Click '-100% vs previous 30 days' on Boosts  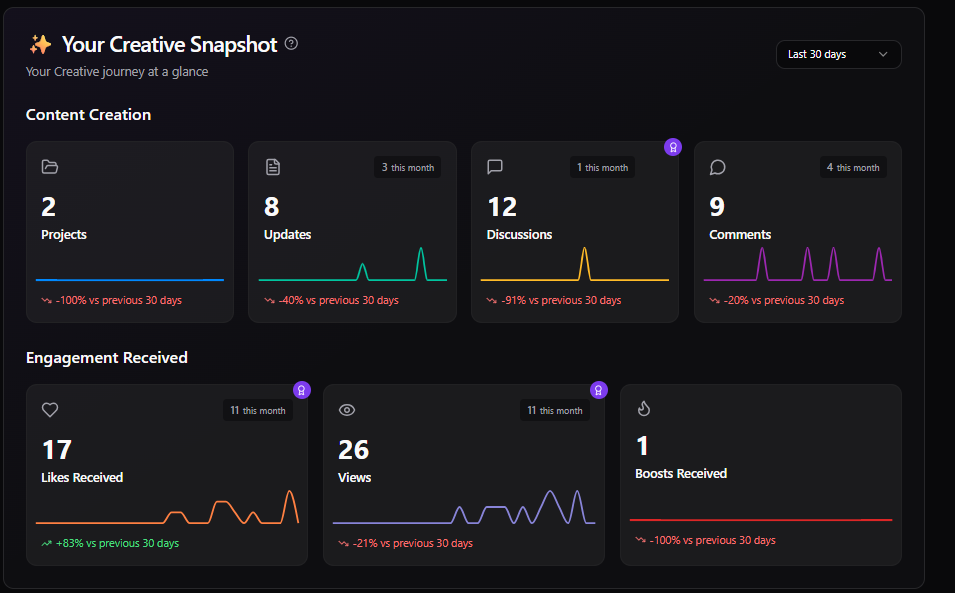coord(713,540)
